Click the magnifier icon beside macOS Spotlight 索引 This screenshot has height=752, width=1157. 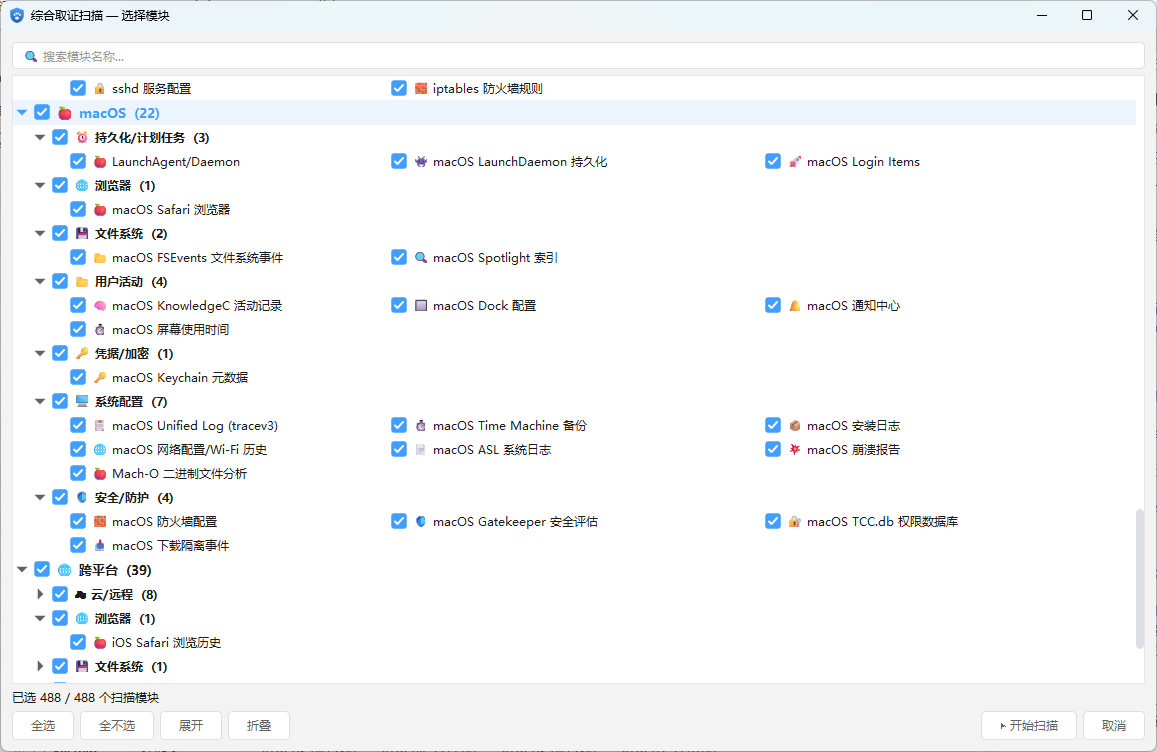point(421,258)
